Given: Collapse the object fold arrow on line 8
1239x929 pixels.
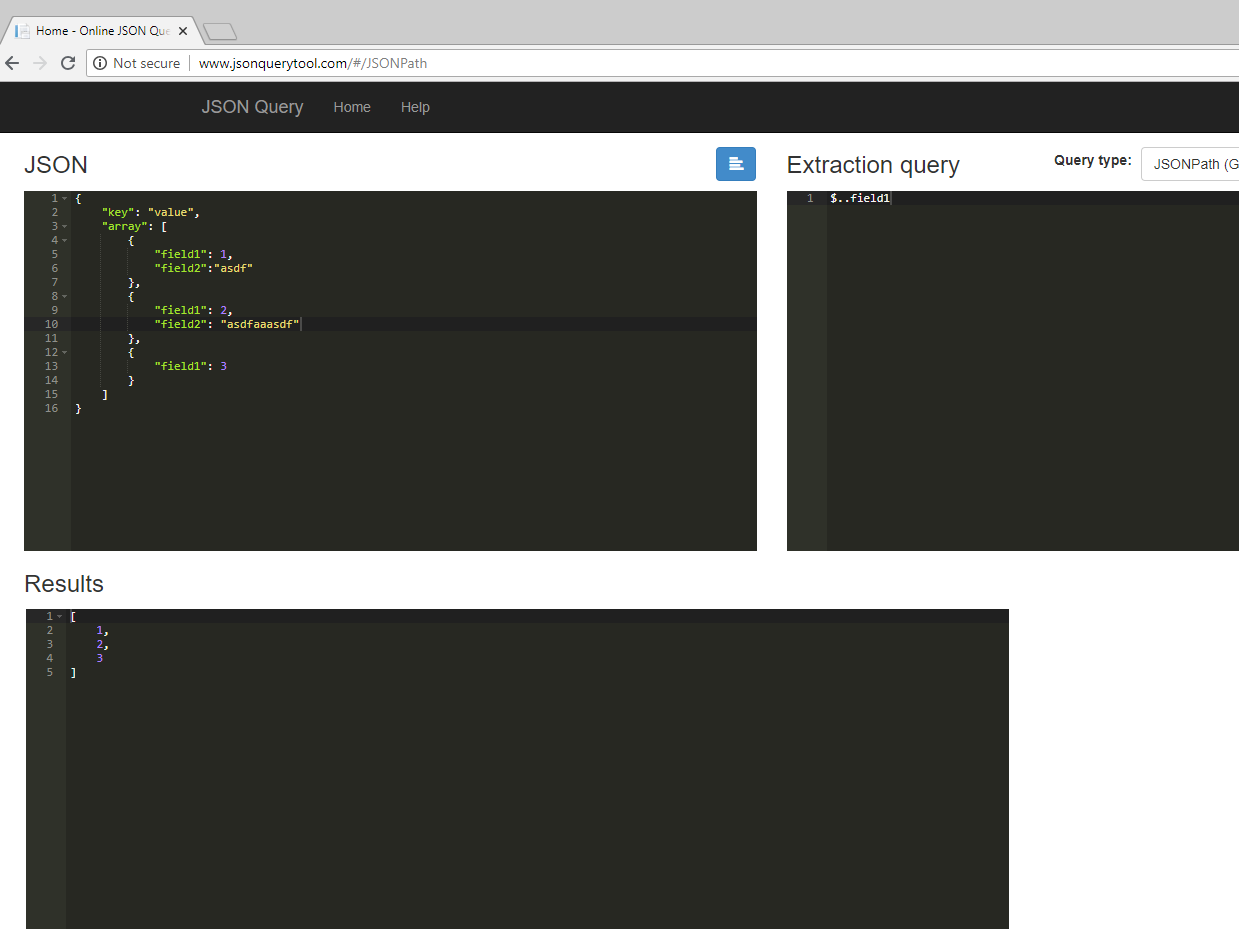Looking at the screenshot, I should (x=65, y=296).
